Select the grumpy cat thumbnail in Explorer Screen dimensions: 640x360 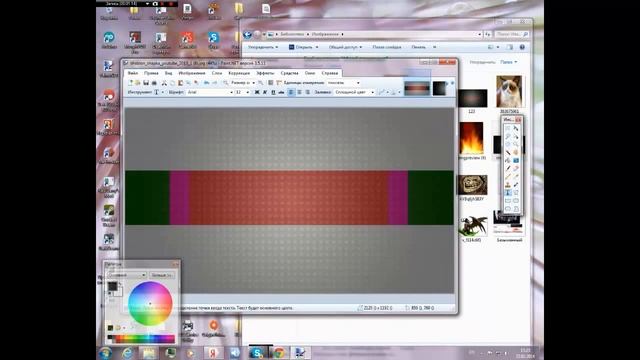[x=509, y=91]
